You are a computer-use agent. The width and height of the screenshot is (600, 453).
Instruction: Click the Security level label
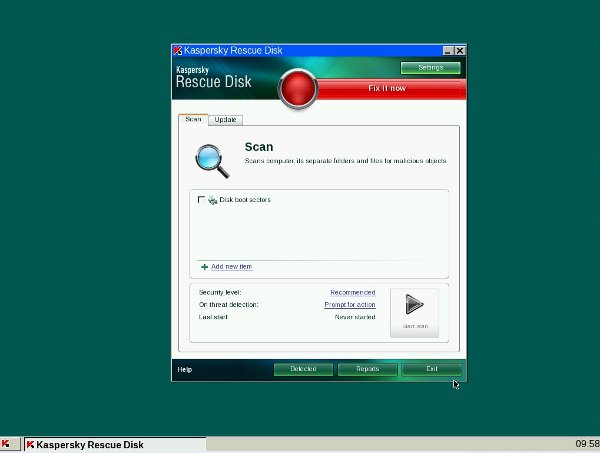[220, 293]
